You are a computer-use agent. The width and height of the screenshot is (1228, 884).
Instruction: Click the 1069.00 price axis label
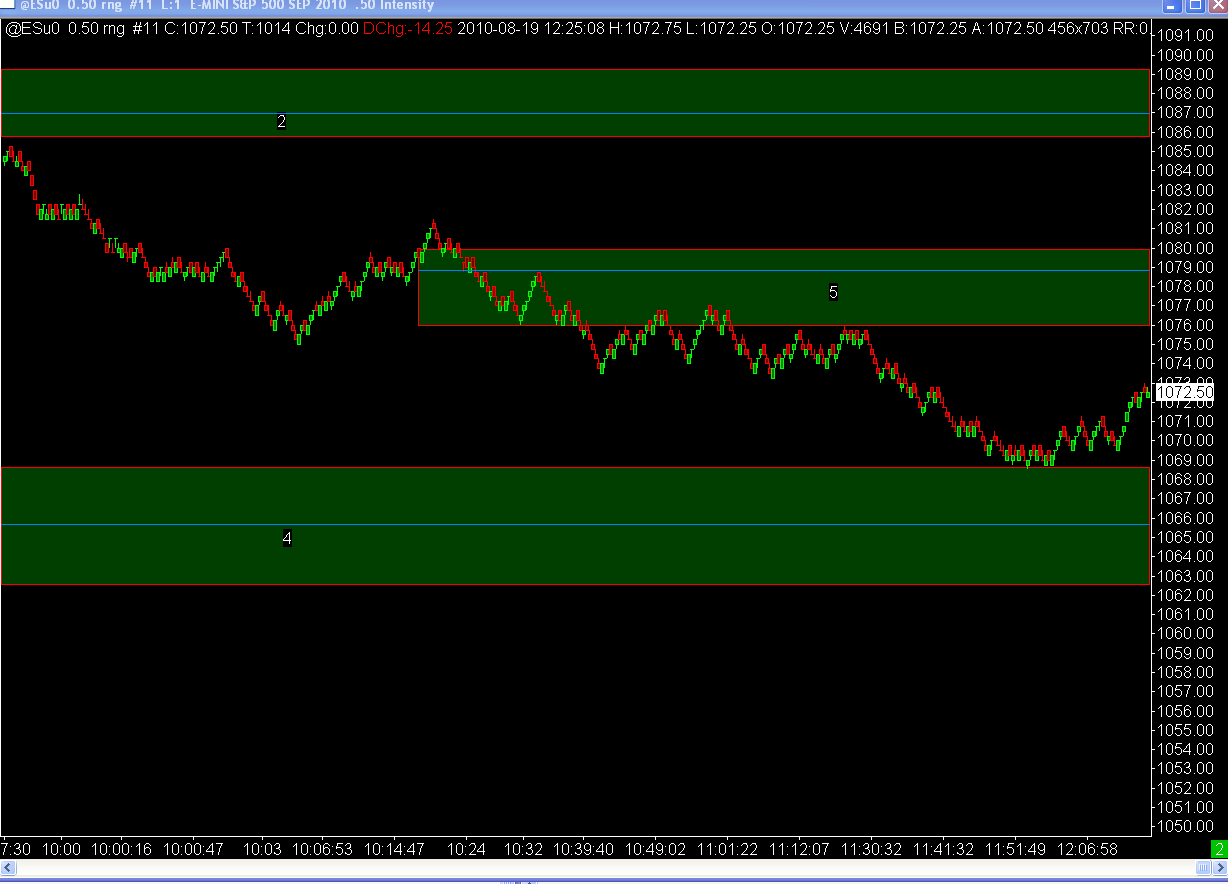(1184, 460)
